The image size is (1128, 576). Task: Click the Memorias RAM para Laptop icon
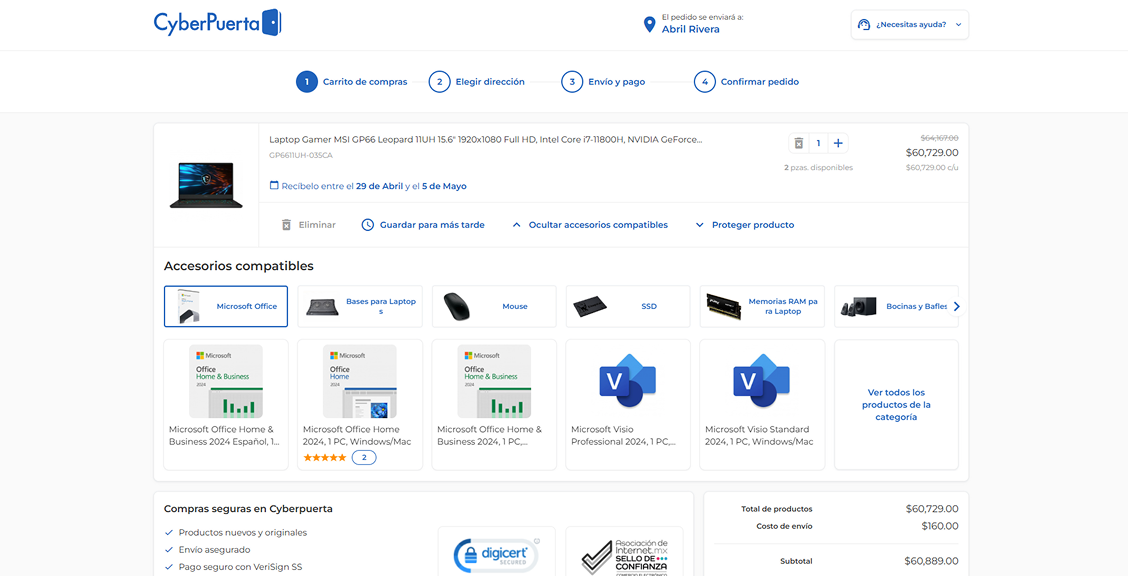(x=725, y=305)
